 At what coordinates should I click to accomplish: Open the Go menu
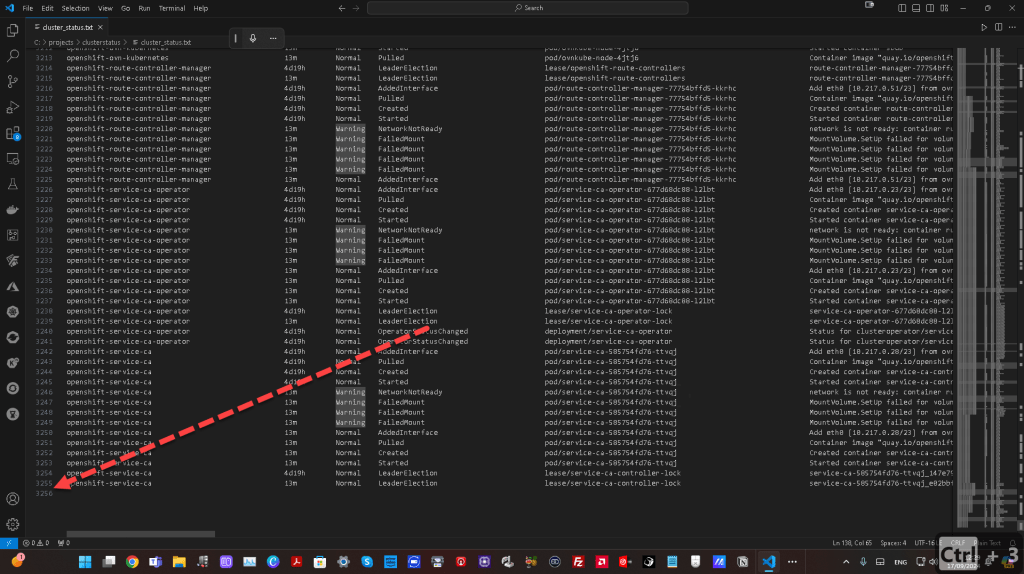(x=125, y=8)
